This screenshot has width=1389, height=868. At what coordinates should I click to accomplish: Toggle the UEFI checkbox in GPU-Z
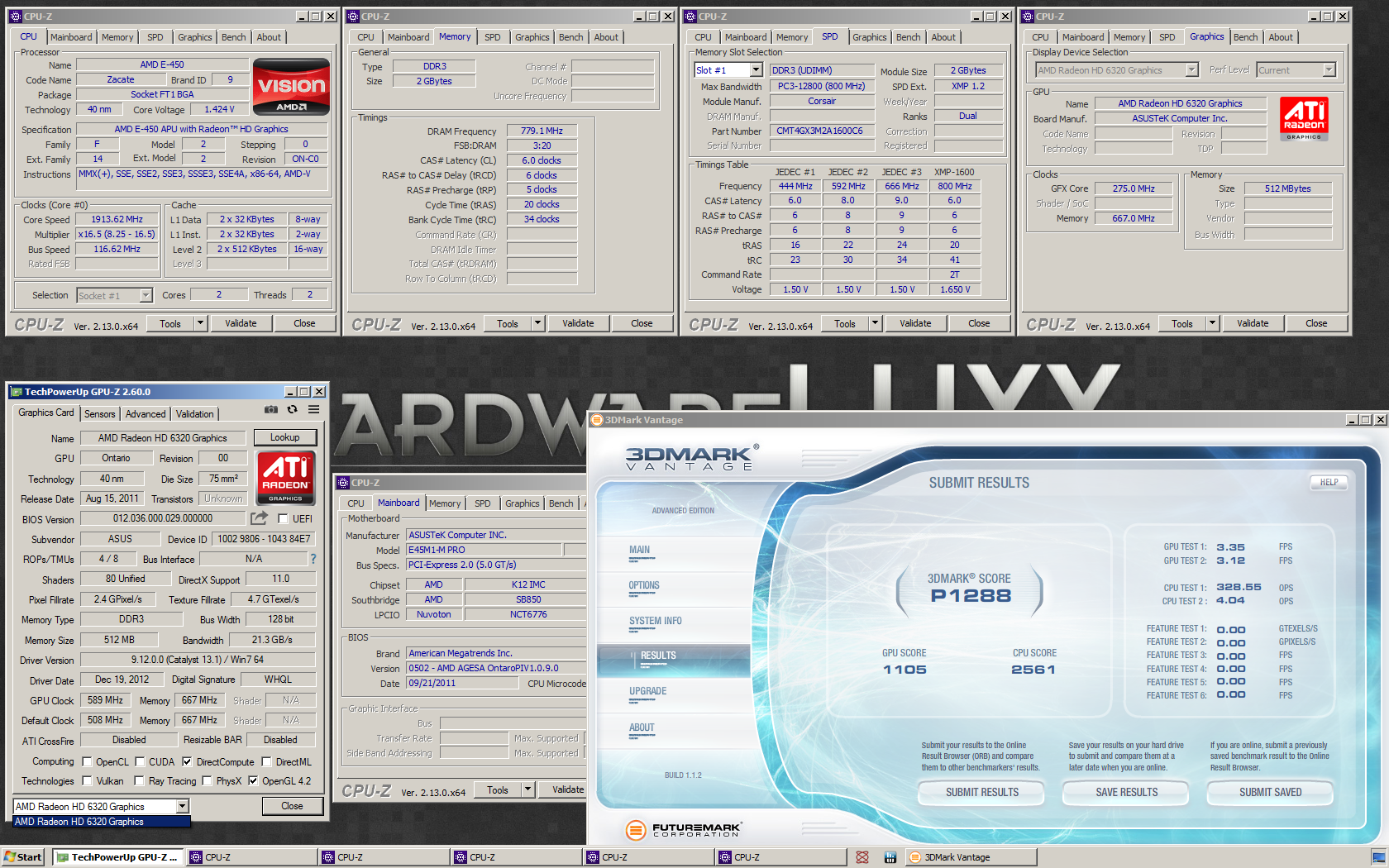coord(283,519)
